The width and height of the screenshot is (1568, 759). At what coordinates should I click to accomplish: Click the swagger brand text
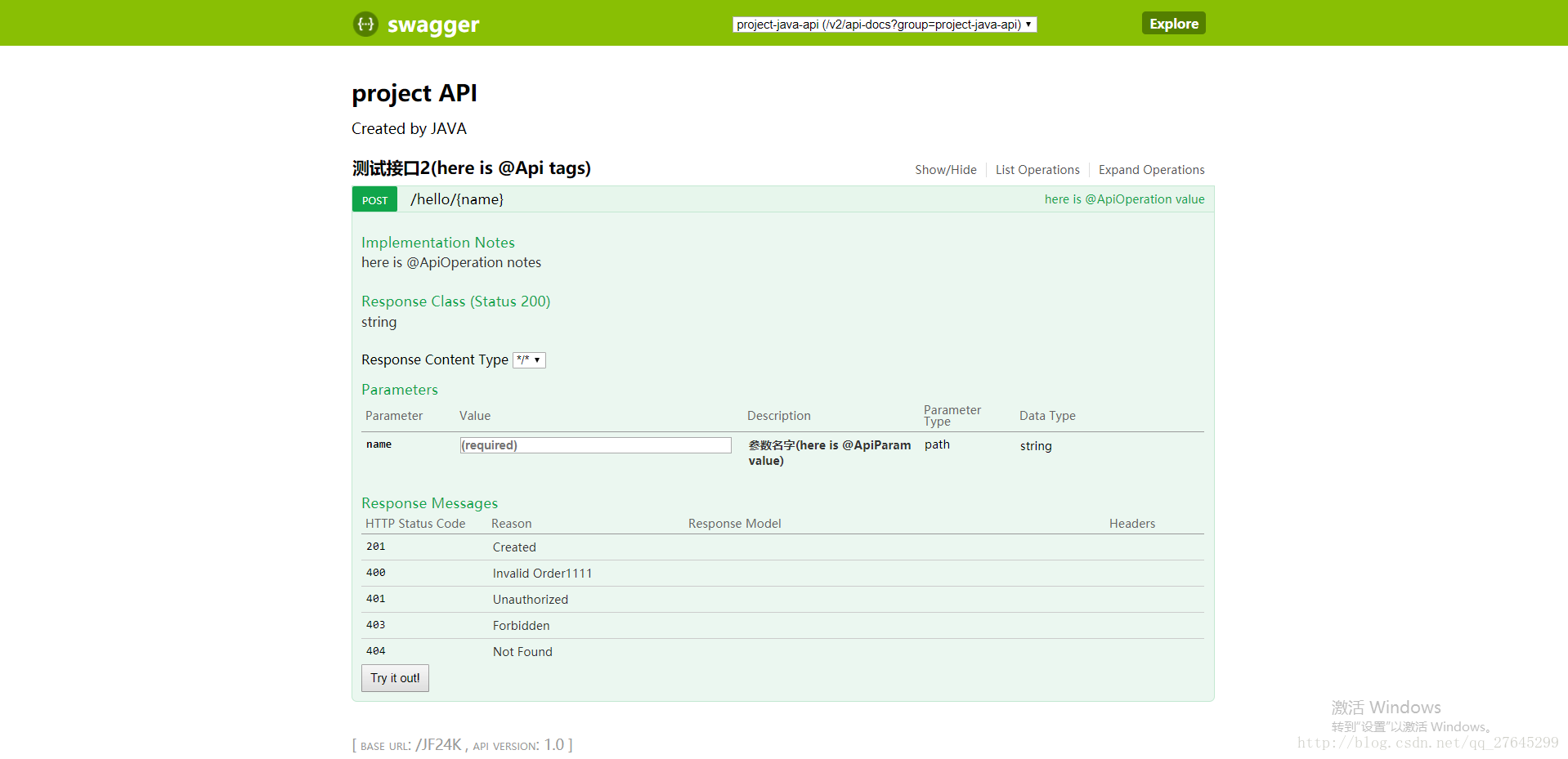(x=433, y=25)
